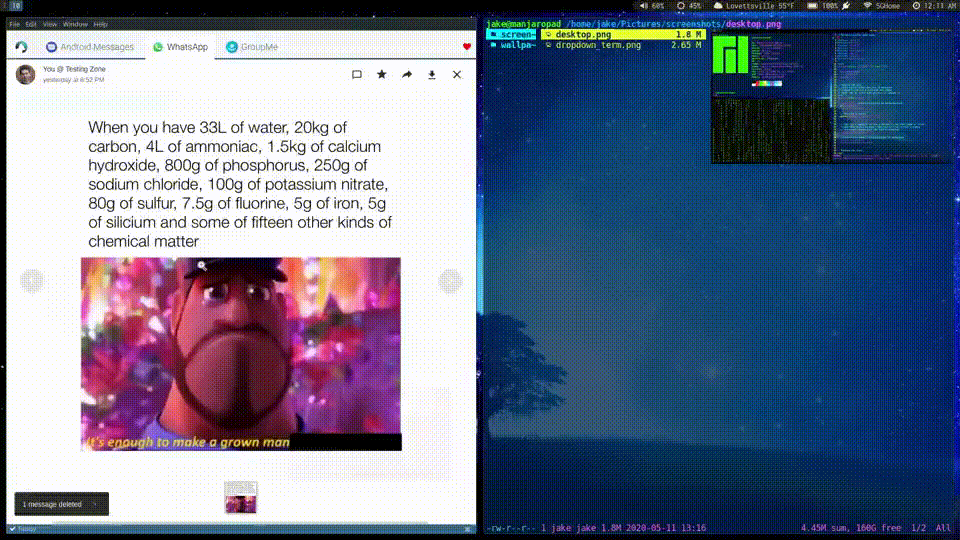The height and width of the screenshot is (540, 960).
Task: Switch to the GroupMe tab
Action: tap(252, 47)
